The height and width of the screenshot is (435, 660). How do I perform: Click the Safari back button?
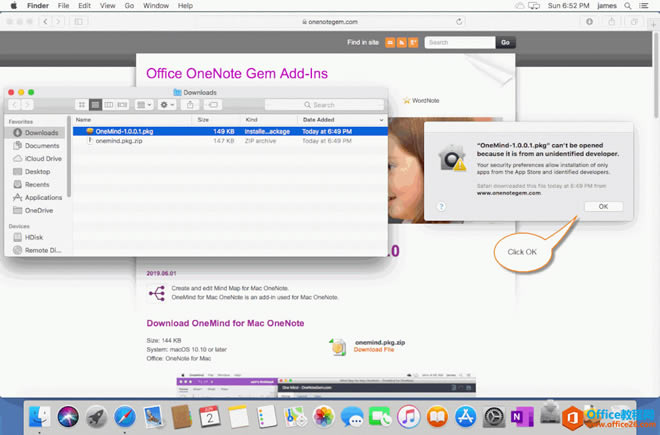[x=45, y=21]
